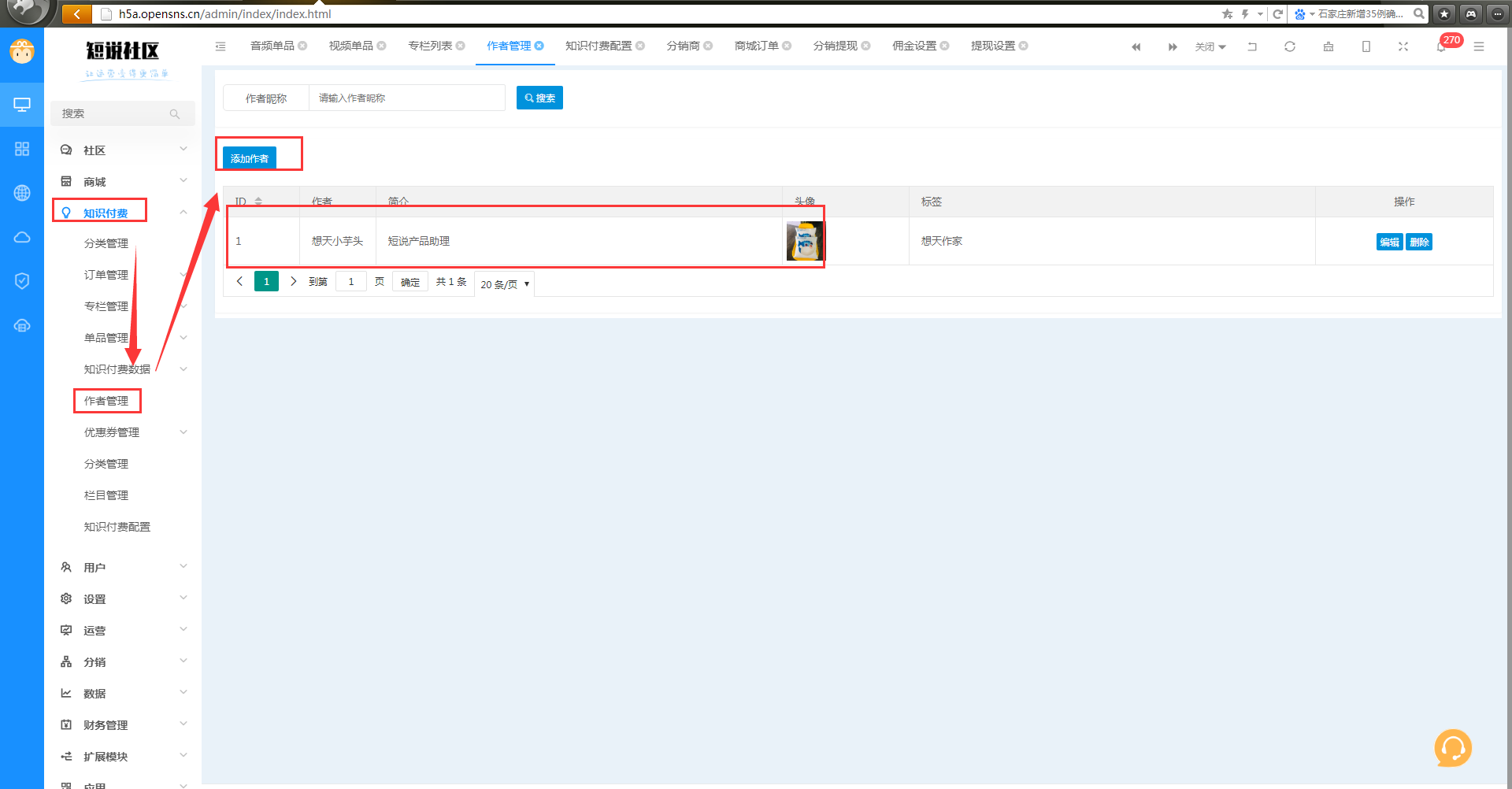Clear cache with the broom icon
The height and width of the screenshot is (789, 1512).
[x=1329, y=46]
